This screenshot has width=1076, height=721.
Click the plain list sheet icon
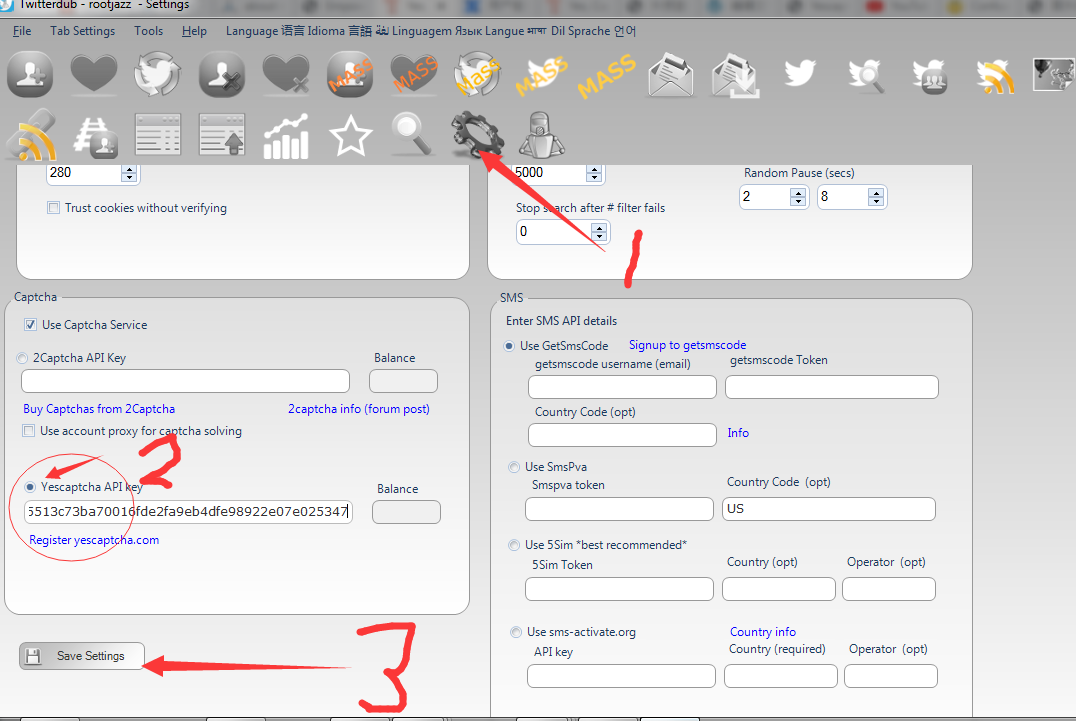tap(158, 134)
